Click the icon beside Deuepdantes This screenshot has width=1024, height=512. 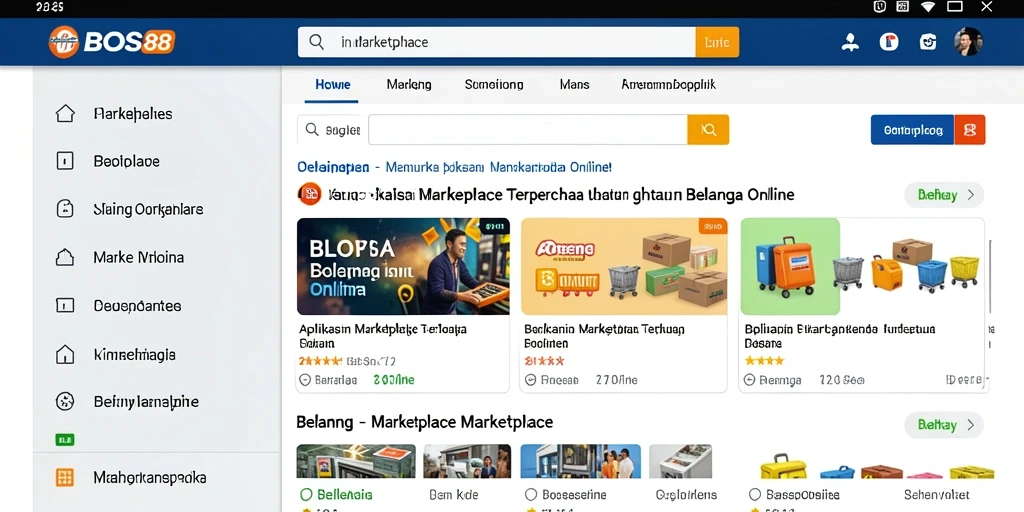(65, 305)
